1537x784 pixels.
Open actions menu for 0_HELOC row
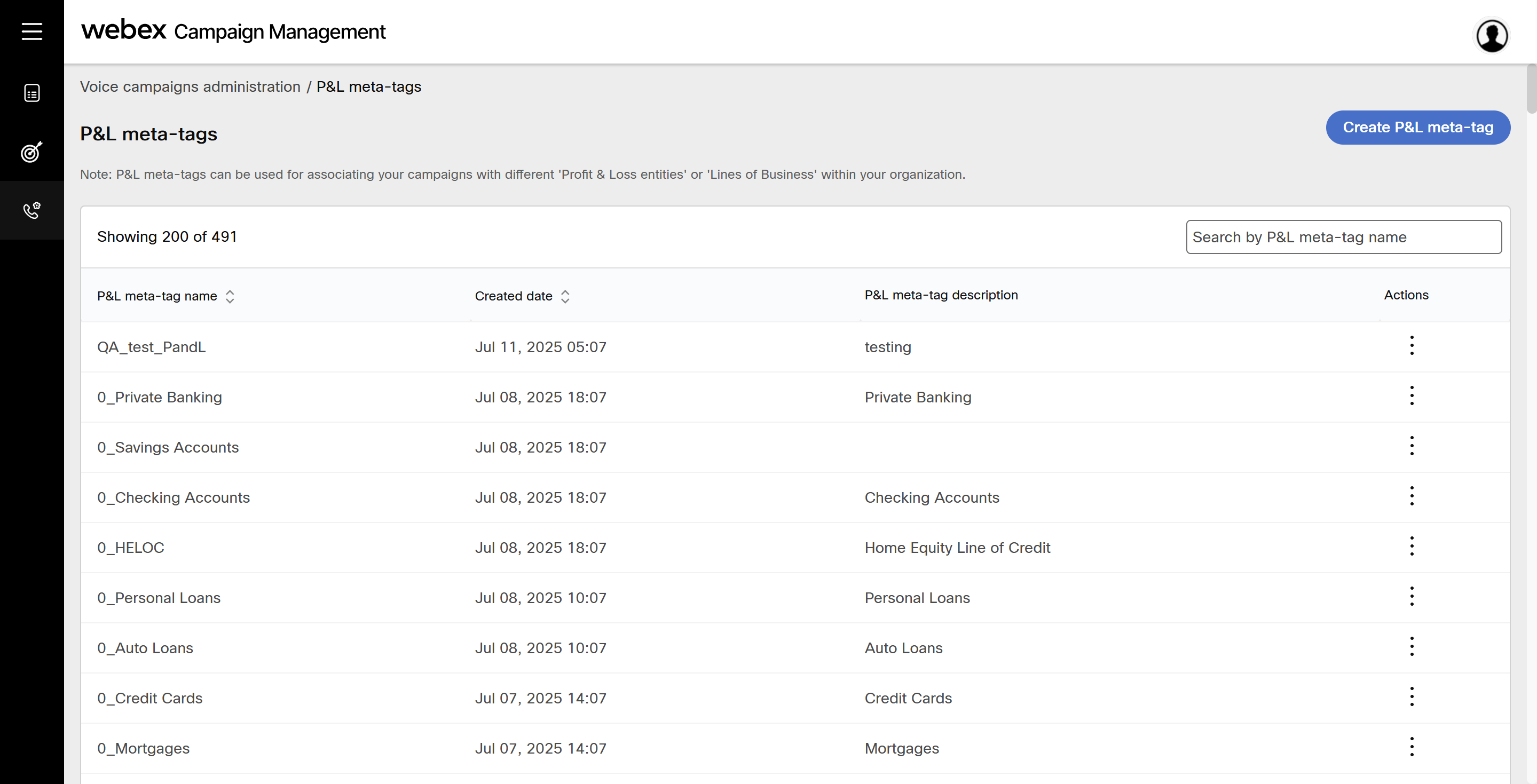click(1412, 546)
